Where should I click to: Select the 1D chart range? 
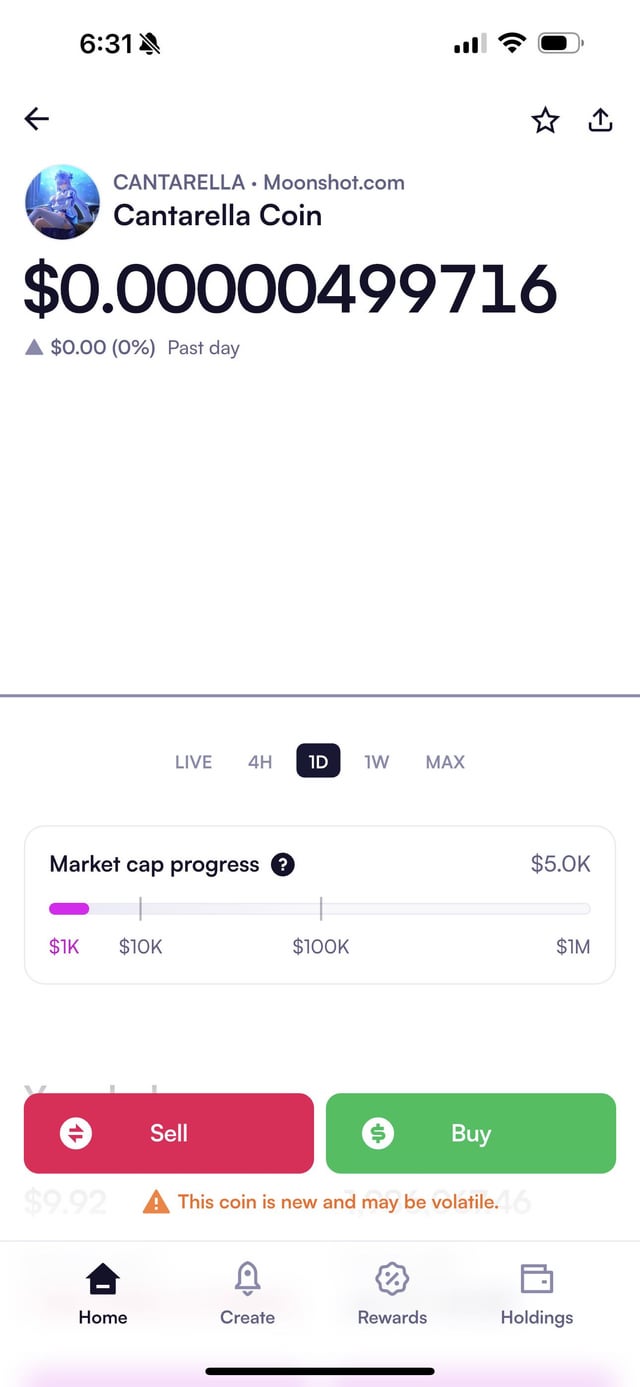pyautogui.click(x=318, y=762)
